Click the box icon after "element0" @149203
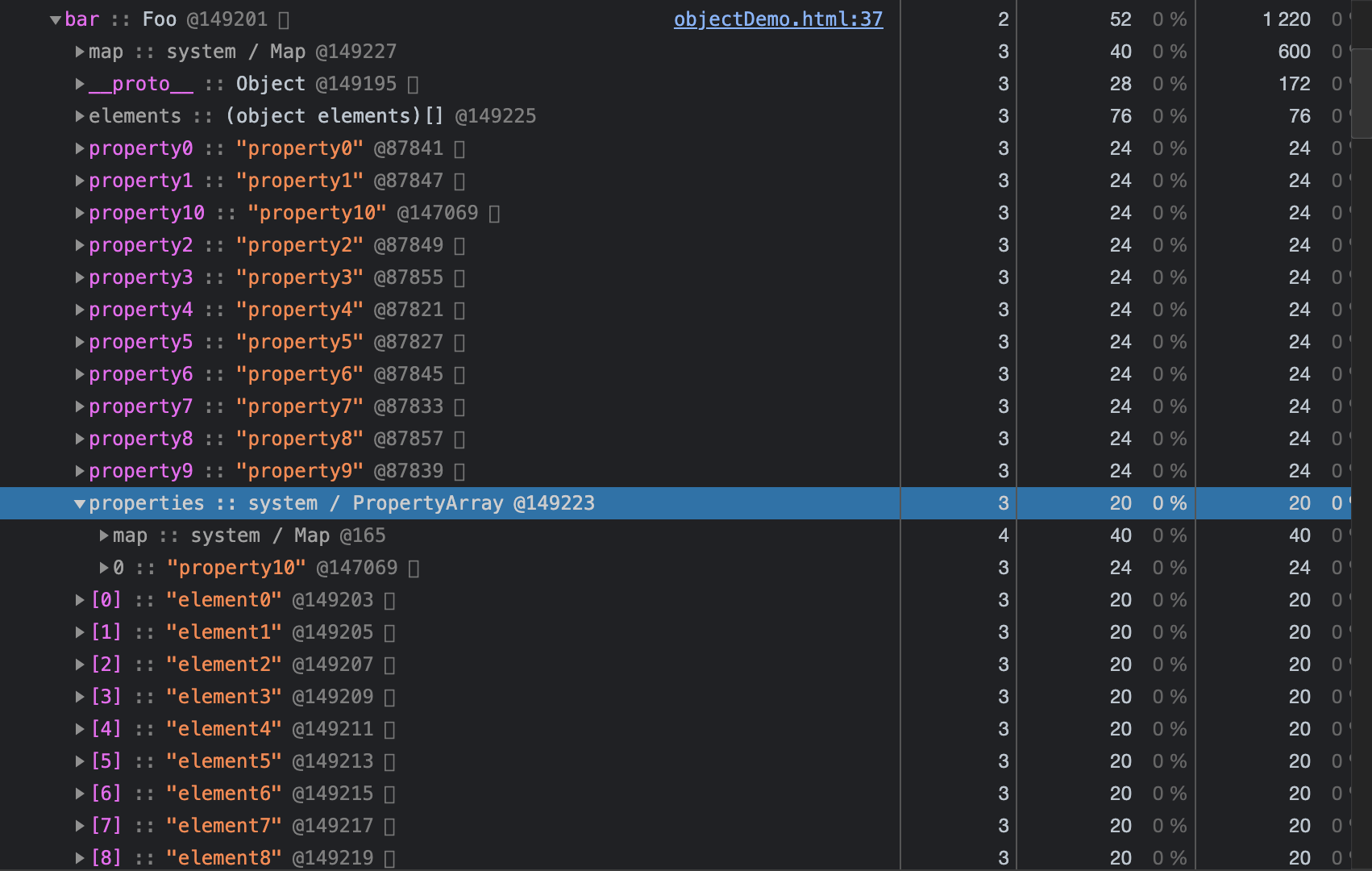1372x871 pixels. tap(390, 600)
